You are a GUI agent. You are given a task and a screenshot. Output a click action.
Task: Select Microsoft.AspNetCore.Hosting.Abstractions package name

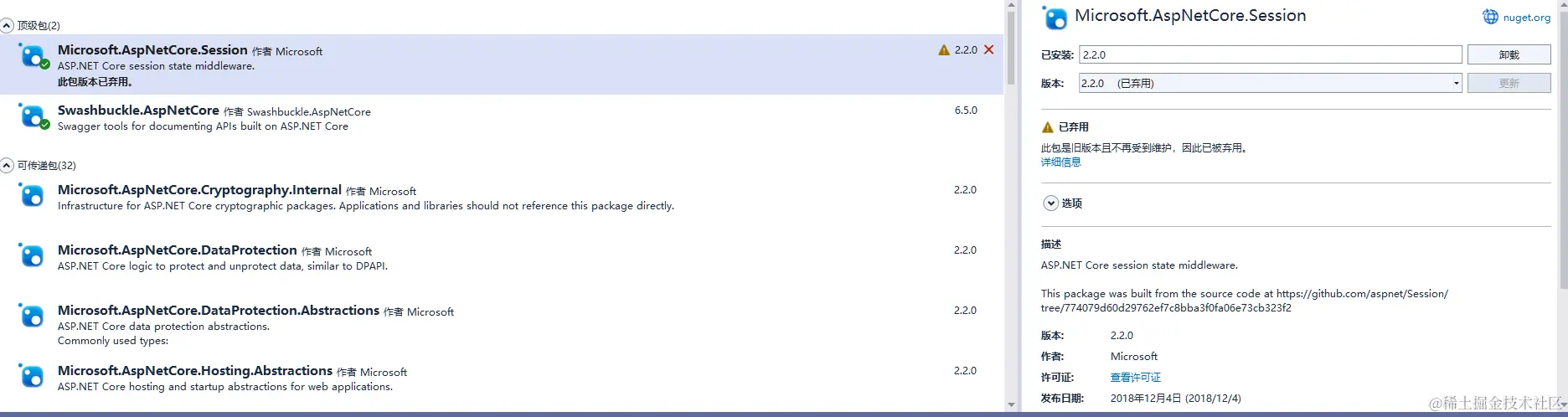tap(195, 371)
